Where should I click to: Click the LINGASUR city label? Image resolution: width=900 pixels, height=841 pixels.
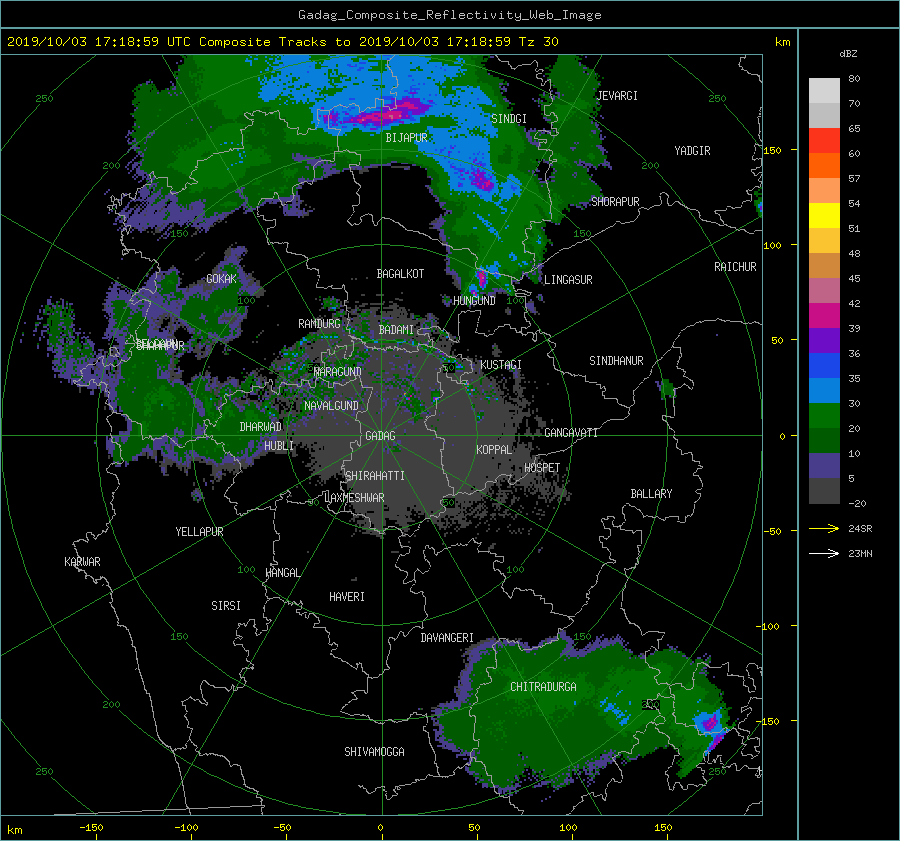pyautogui.click(x=568, y=280)
